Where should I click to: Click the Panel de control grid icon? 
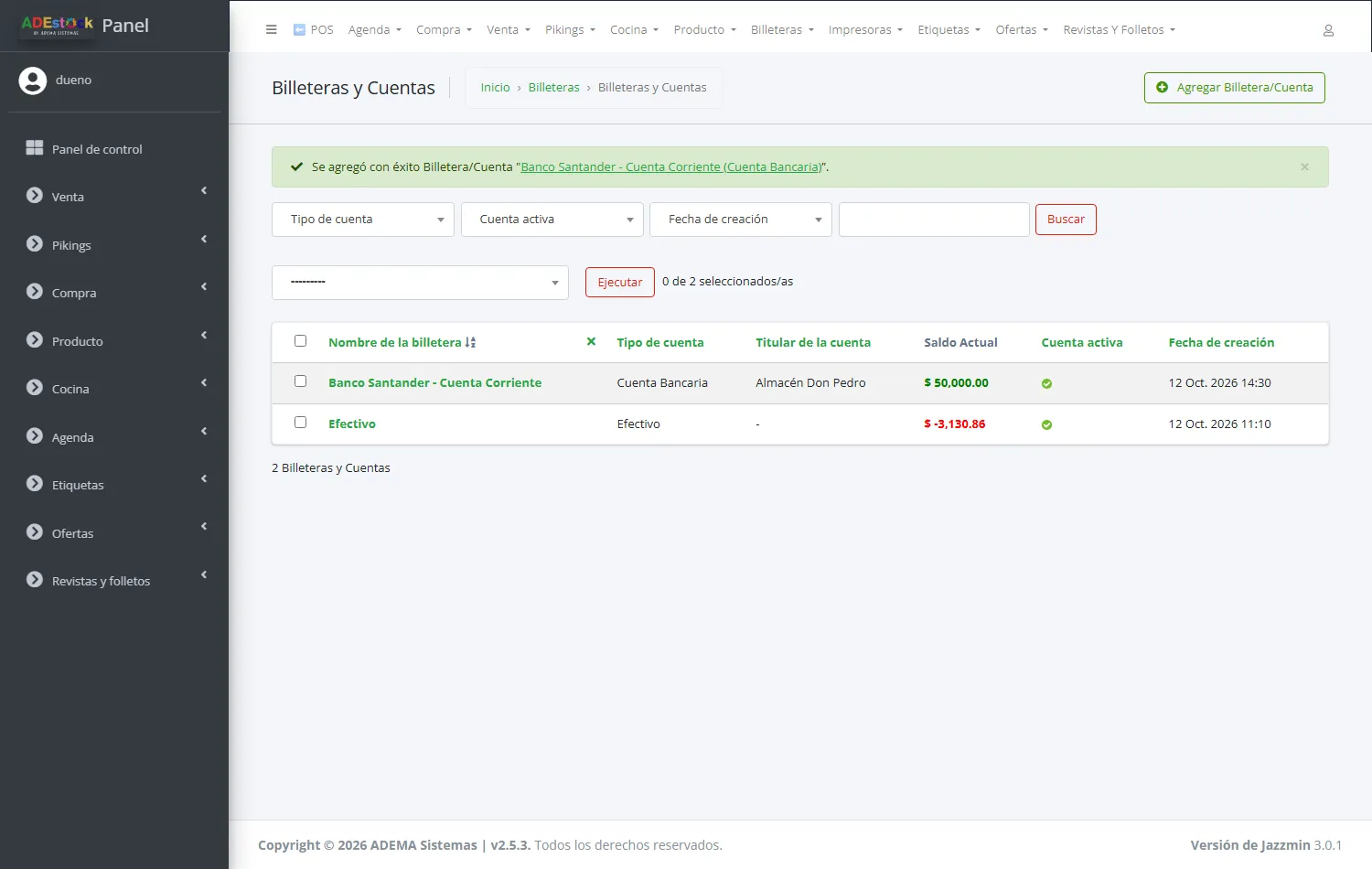(x=35, y=148)
